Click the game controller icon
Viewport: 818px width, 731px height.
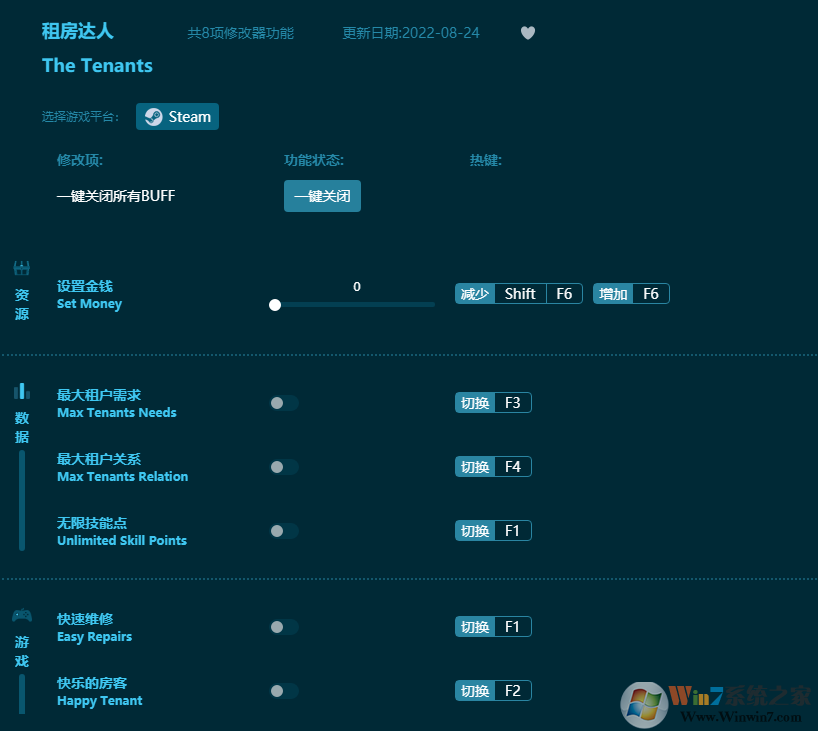coord(21,616)
